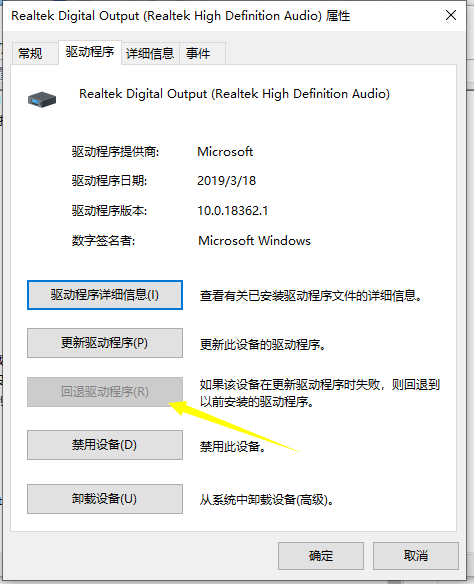
Task: Click digital signer Microsoft Windows text
Action: click(x=254, y=241)
